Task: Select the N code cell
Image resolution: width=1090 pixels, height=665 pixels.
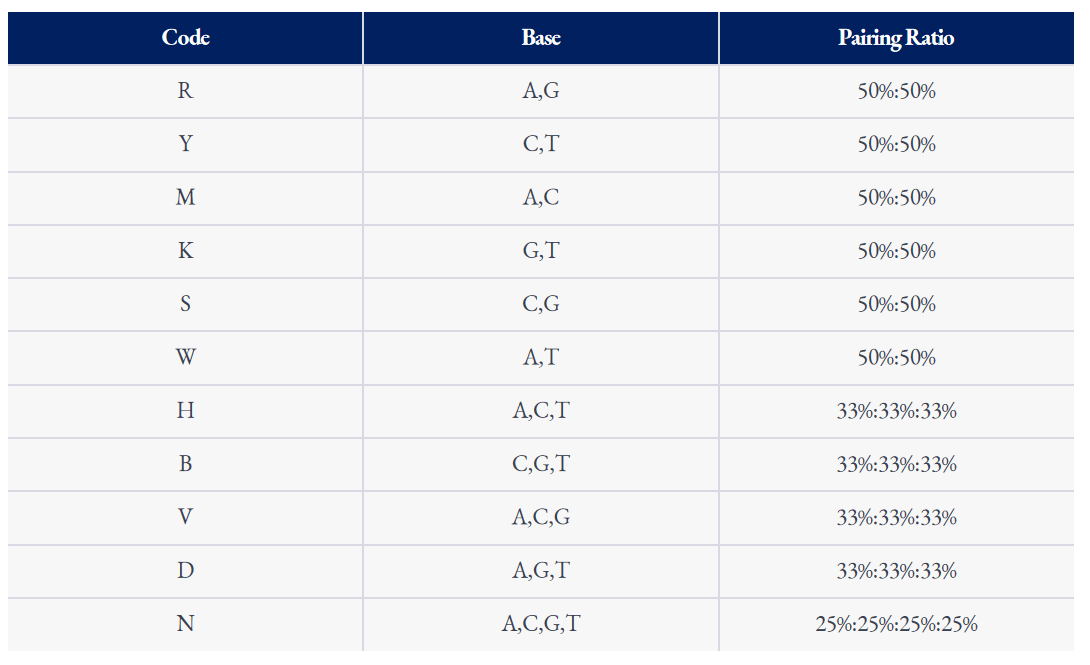Action: pos(185,625)
